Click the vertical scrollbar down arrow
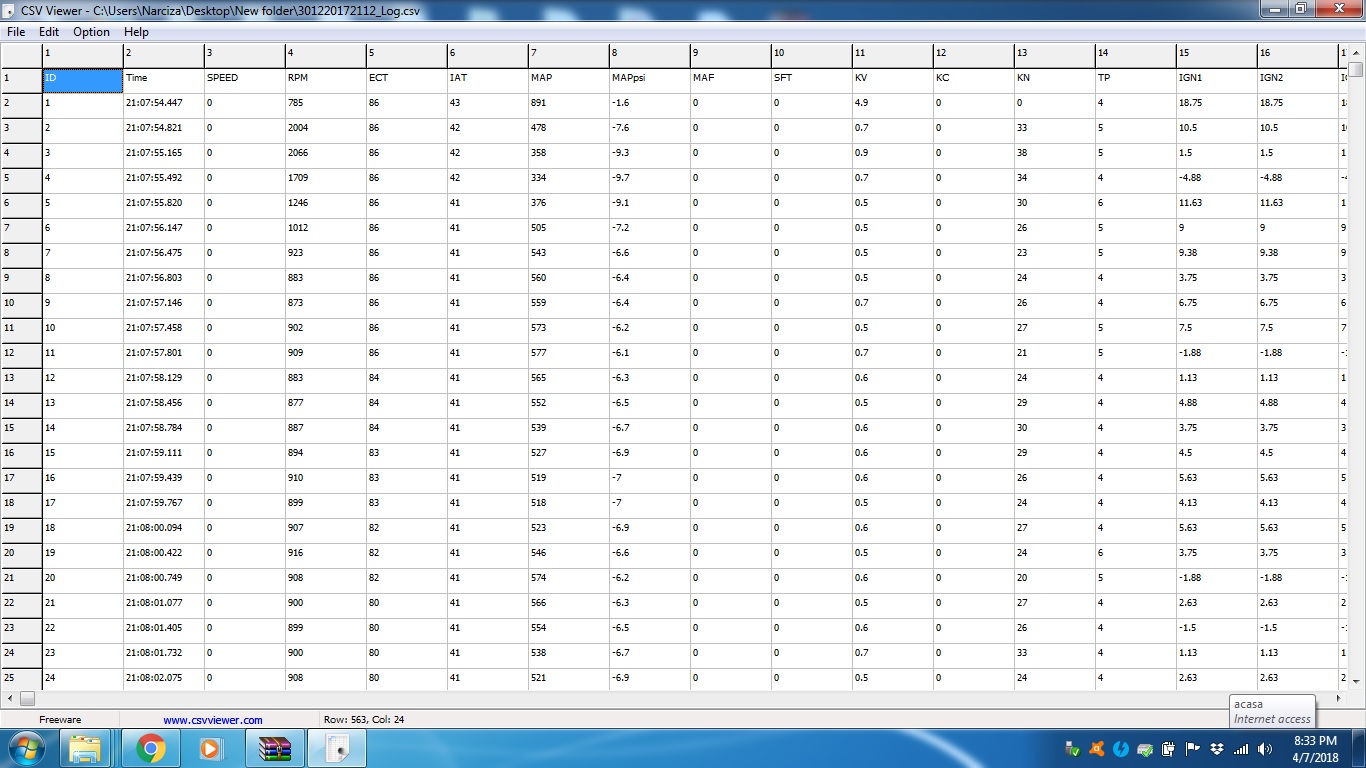Image resolution: width=1366 pixels, height=768 pixels. (1356, 680)
